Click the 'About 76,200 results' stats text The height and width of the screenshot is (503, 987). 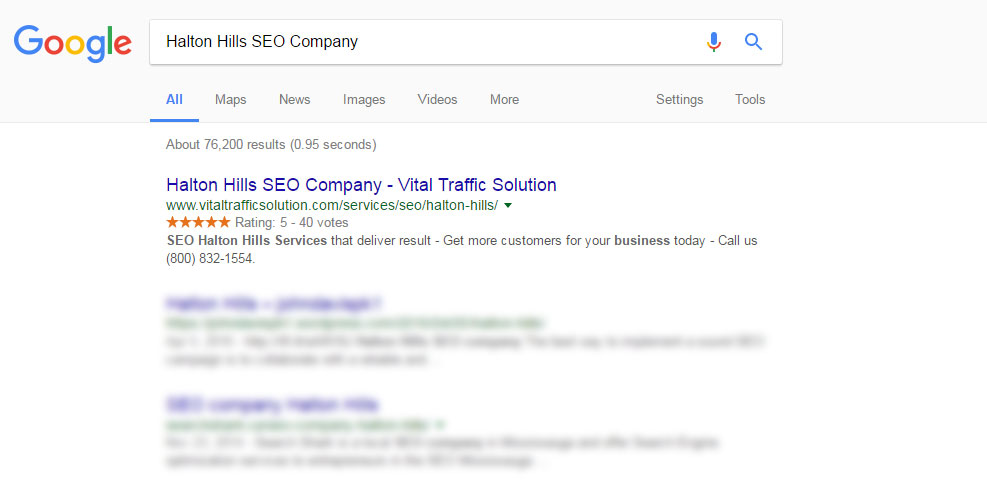pos(271,145)
